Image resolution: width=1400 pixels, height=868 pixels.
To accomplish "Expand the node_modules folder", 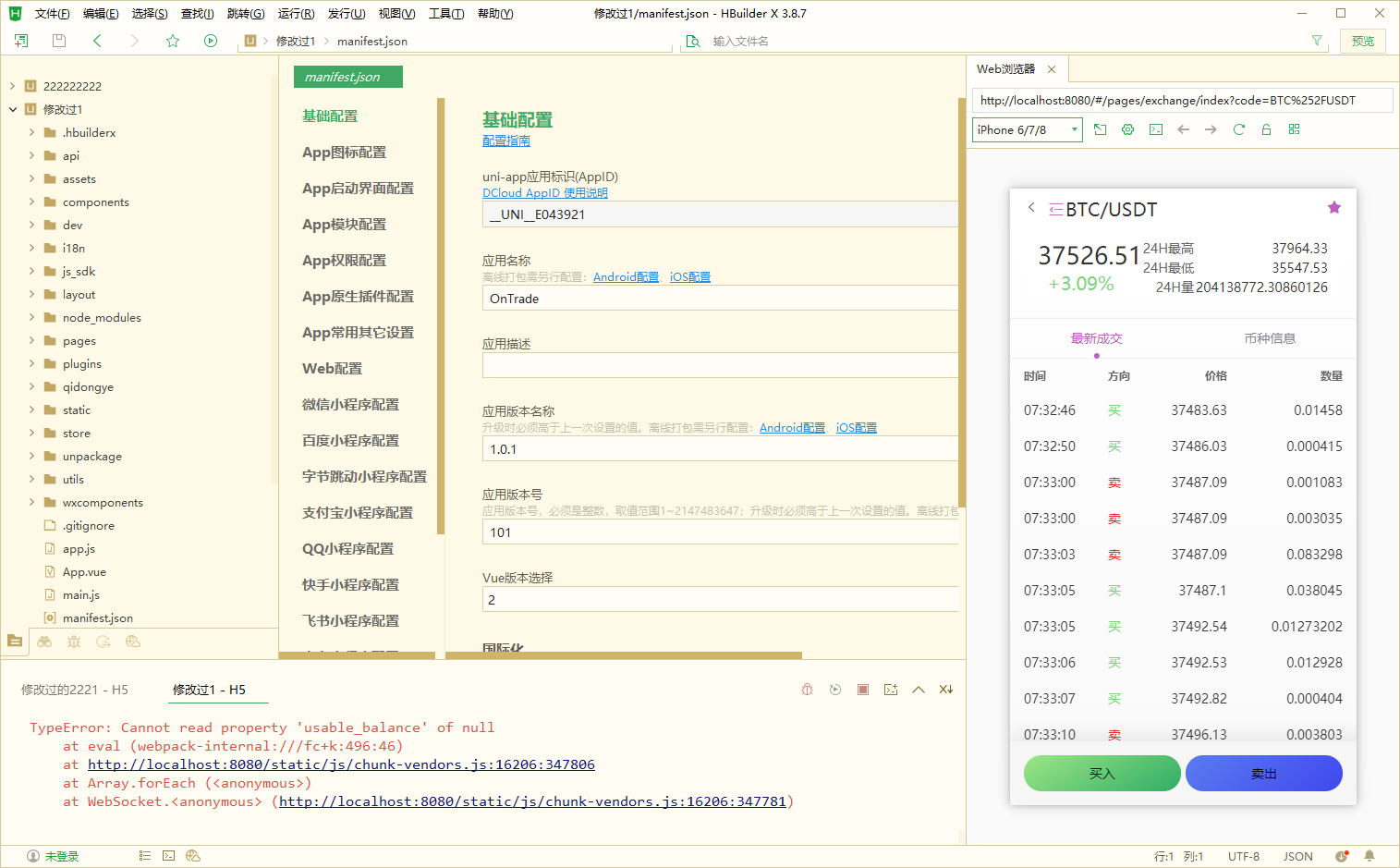I will click(31, 317).
